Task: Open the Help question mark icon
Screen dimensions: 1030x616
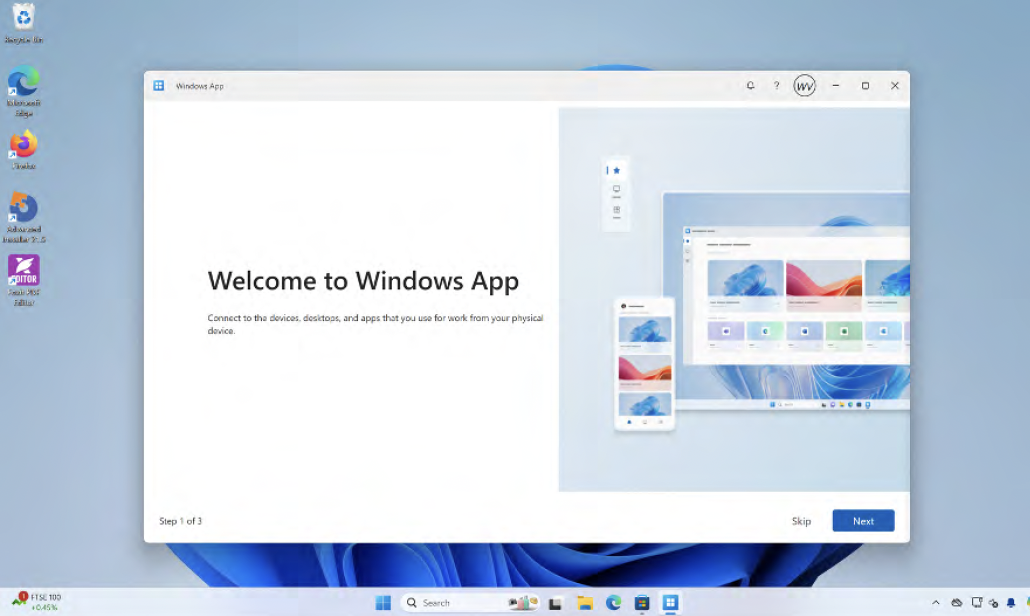Action: [x=776, y=85]
